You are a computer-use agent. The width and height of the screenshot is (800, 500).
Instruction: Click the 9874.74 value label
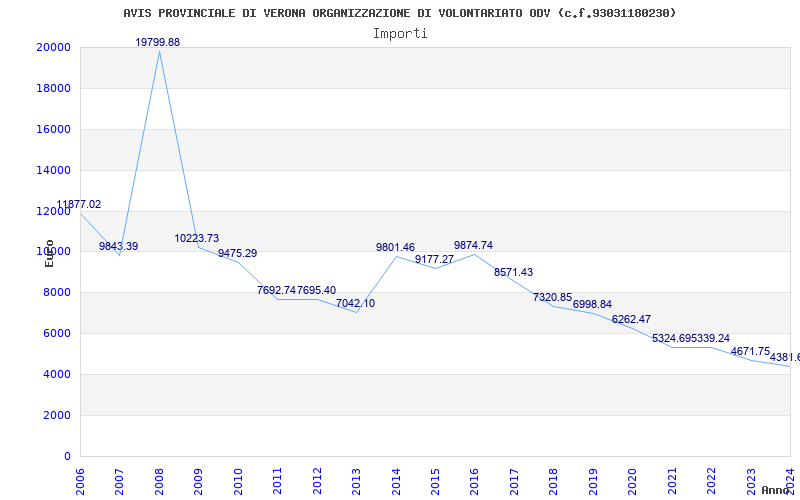click(473, 245)
